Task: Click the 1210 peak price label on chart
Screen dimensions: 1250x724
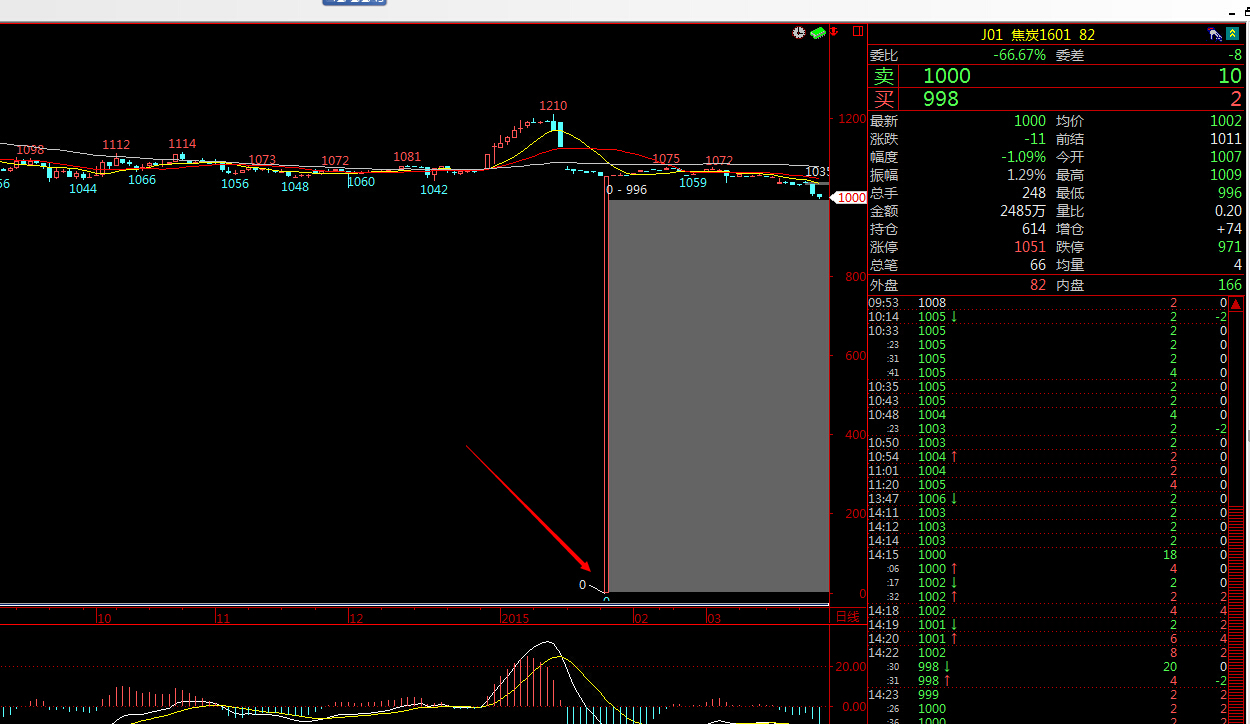Action: point(553,105)
